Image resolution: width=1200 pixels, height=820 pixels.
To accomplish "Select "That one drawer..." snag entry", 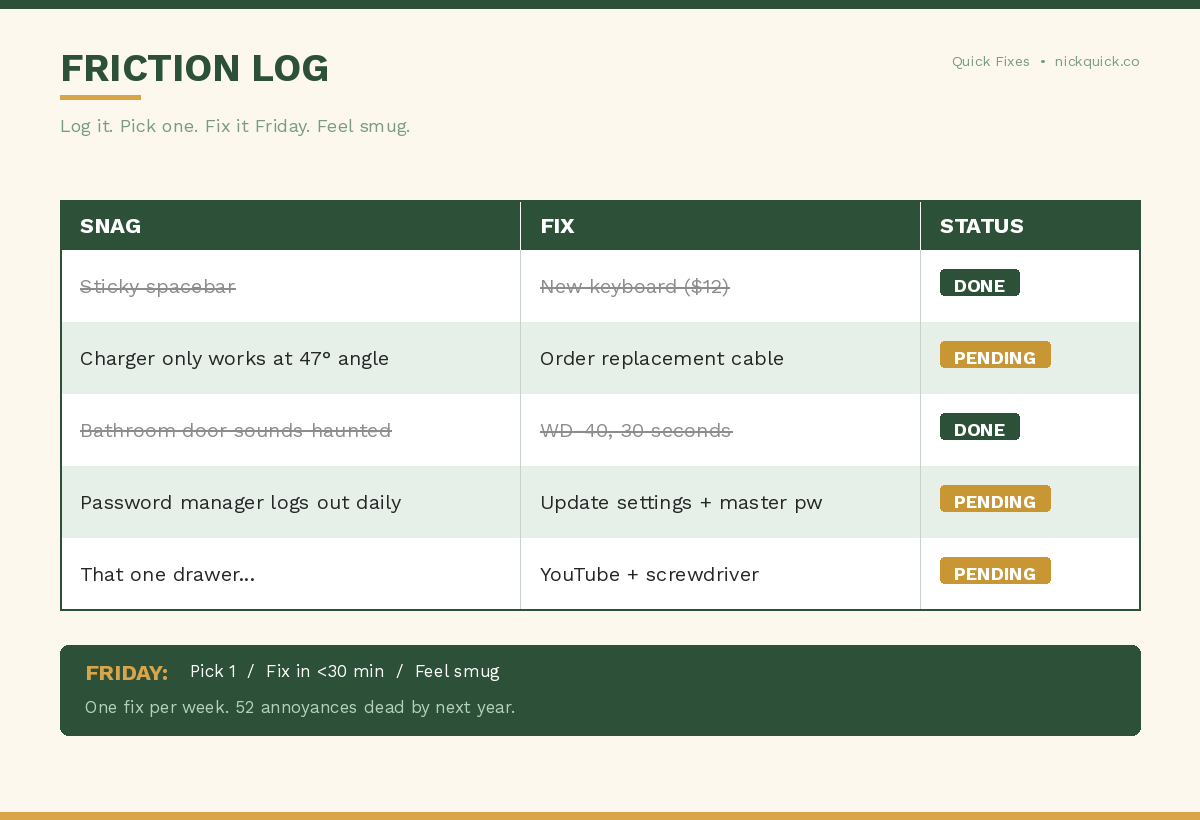I will pos(167,574).
